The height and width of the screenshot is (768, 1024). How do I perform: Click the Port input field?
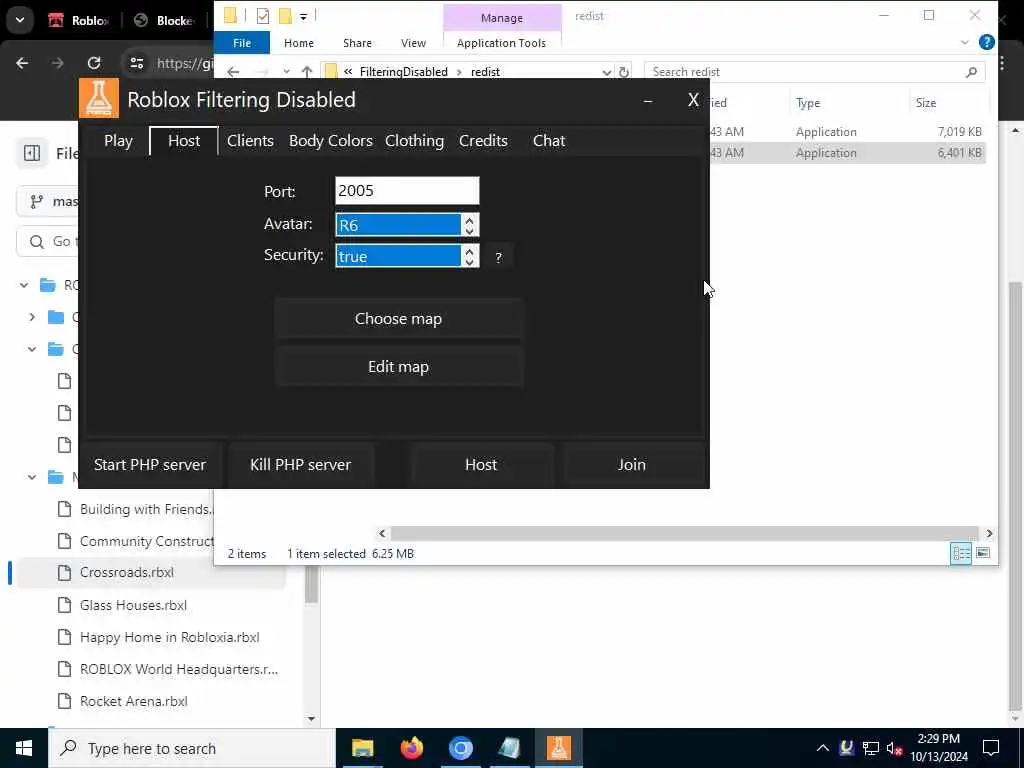coord(407,191)
